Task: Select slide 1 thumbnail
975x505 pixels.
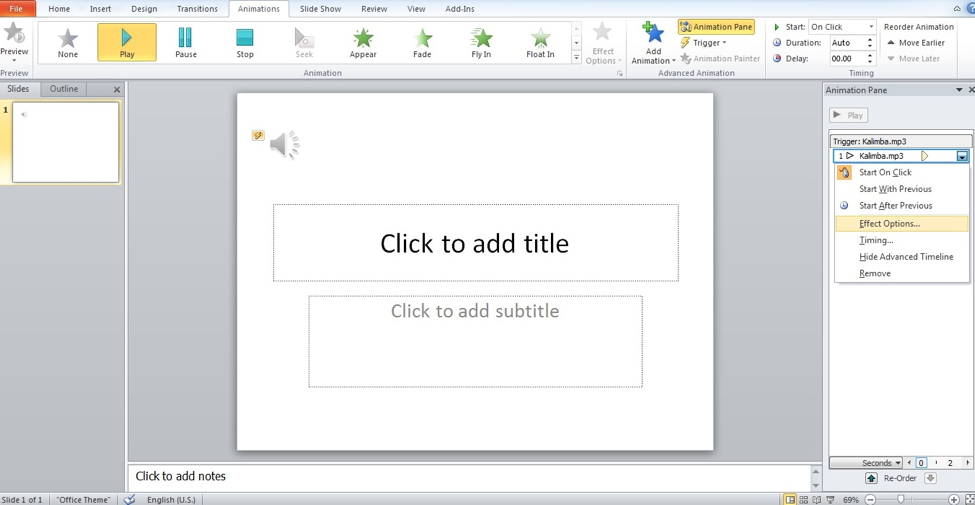Action: click(65, 142)
